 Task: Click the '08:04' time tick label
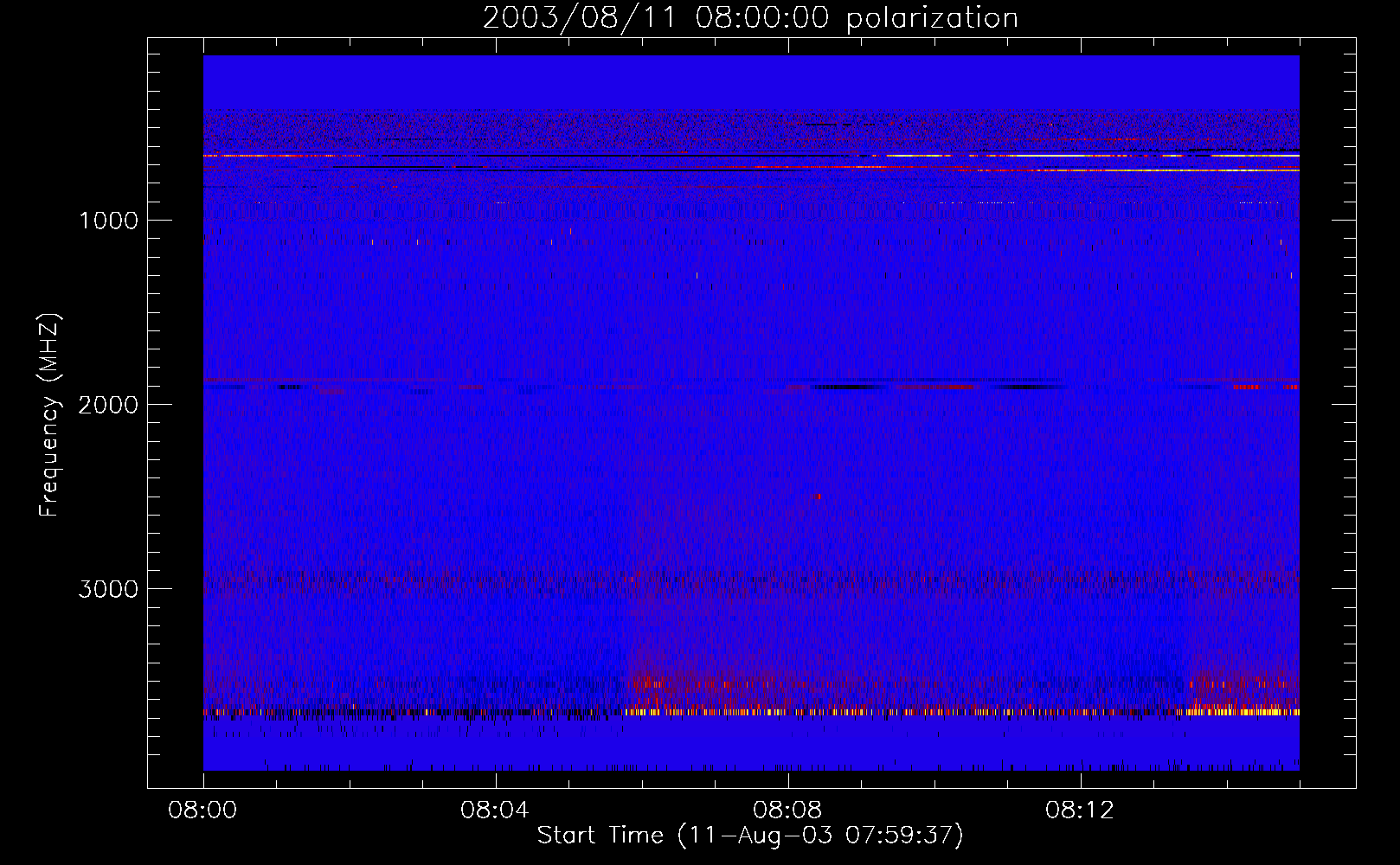point(495,811)
